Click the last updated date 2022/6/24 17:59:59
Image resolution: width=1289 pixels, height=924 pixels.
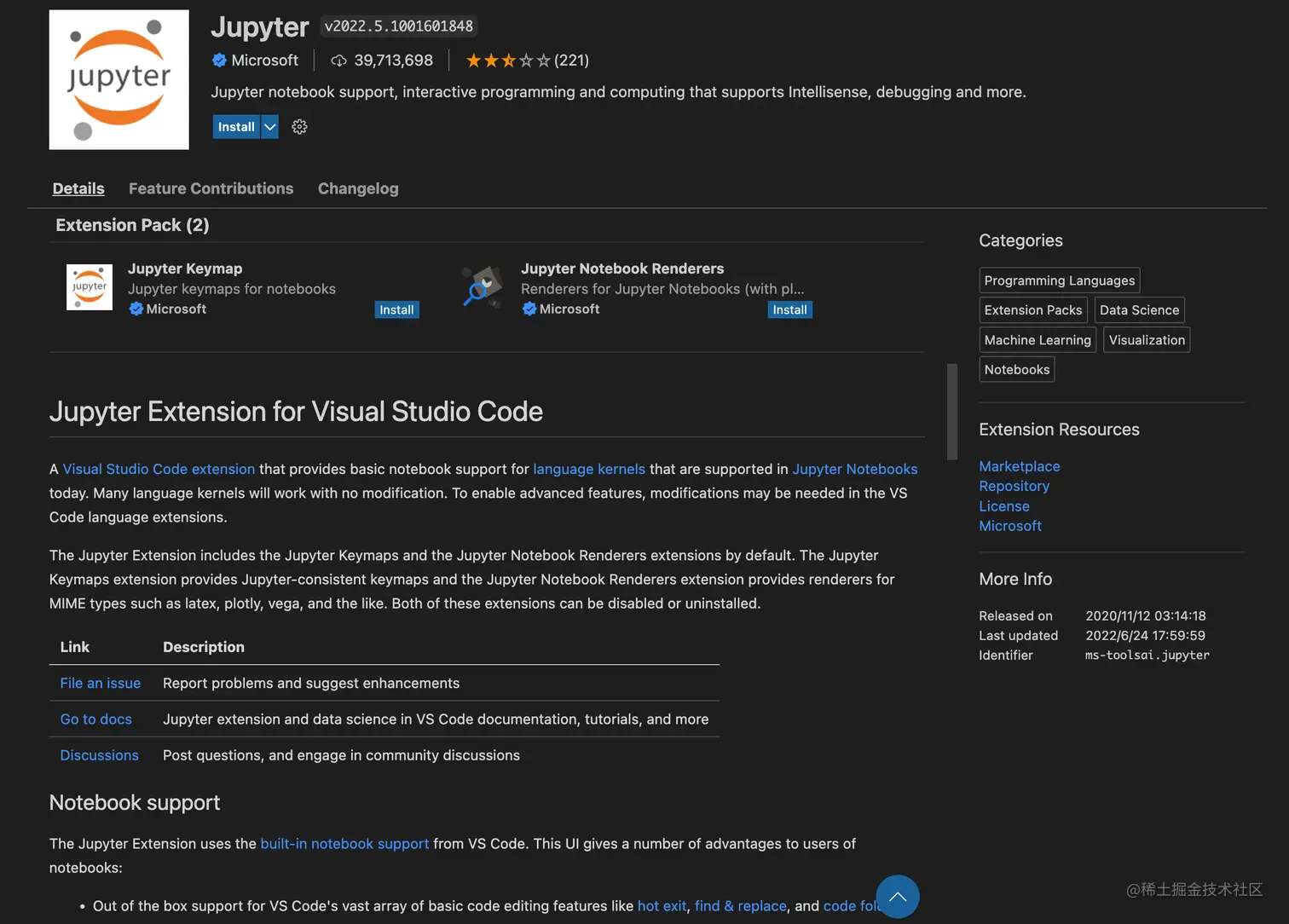[x=1145, y=636]
